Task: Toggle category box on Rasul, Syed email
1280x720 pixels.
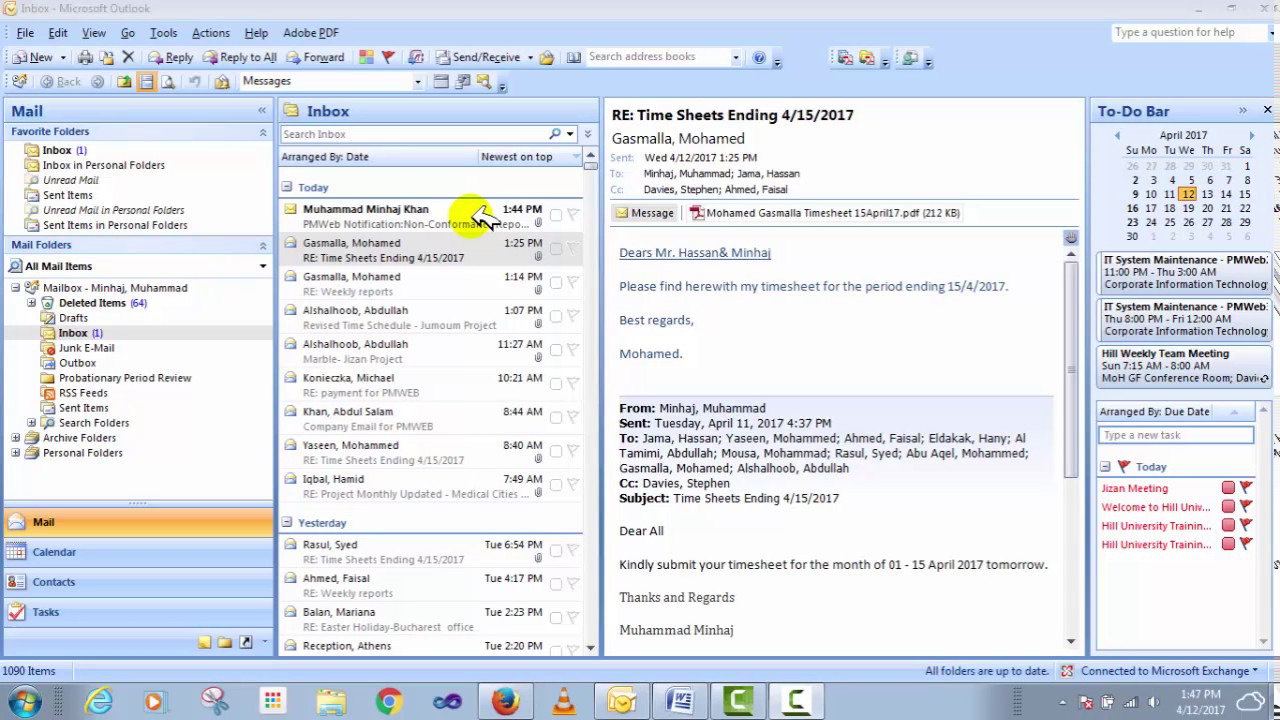Action: click(555, 551)
